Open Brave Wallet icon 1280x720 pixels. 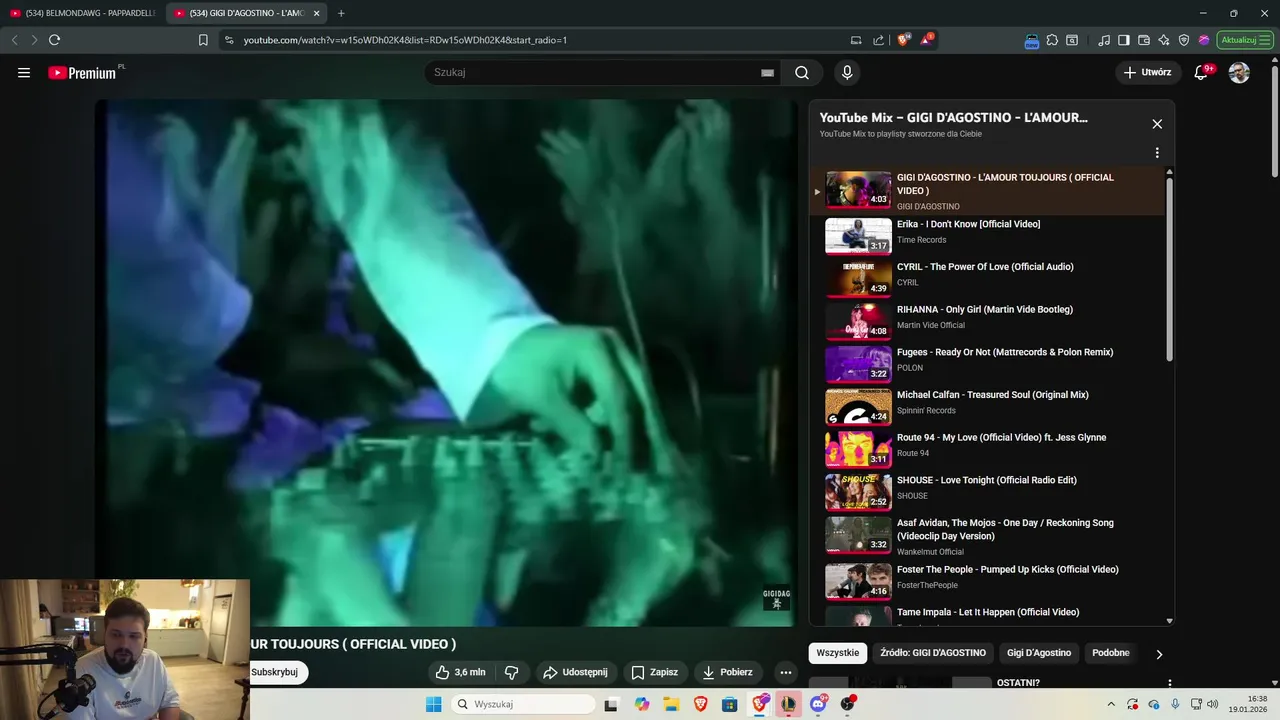tap(1144, 40)
